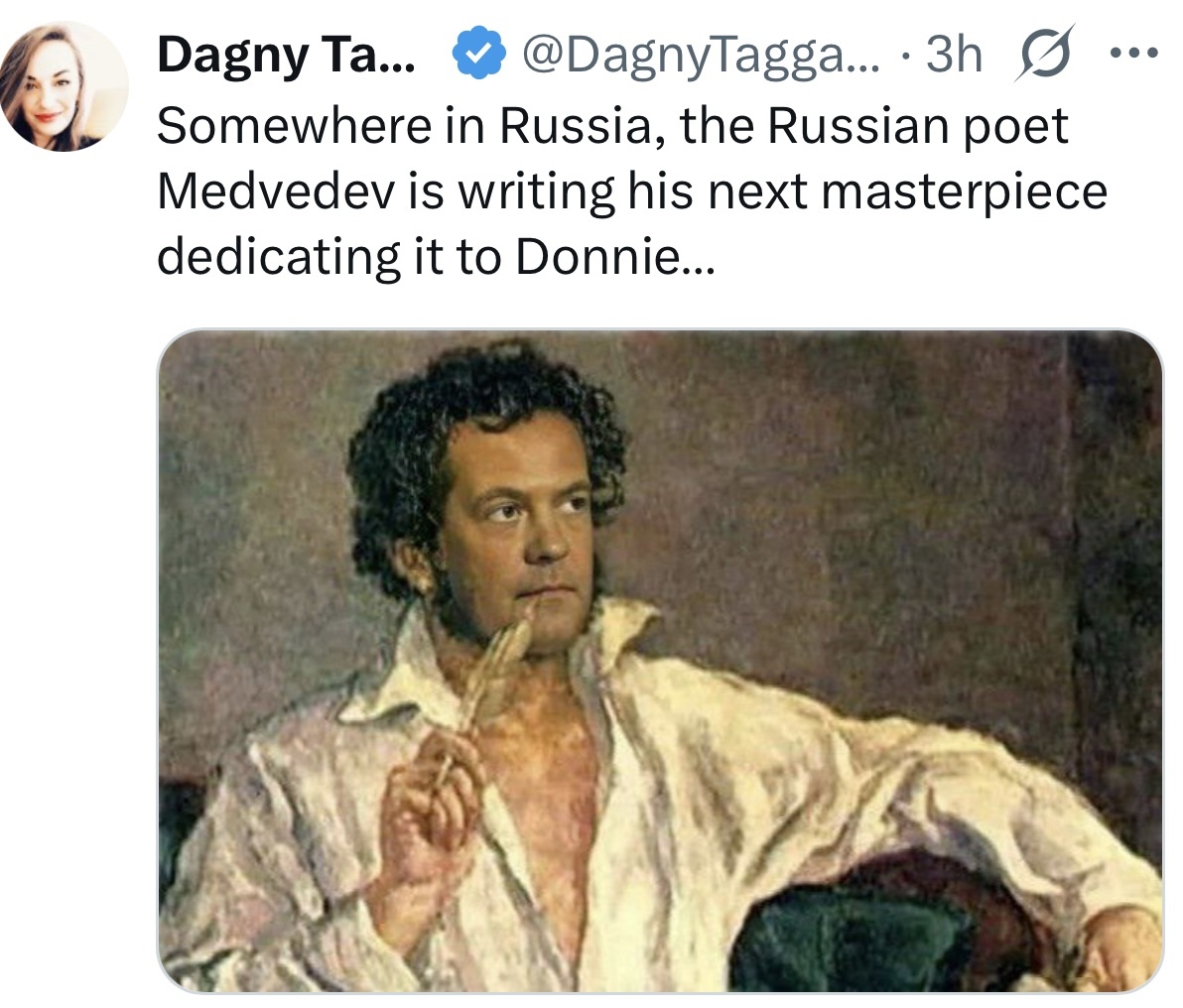Open the Grok slashed-circle icon
Image resolution: width=1183 pixels, height=1008 pixels.
pos(1046,53)
